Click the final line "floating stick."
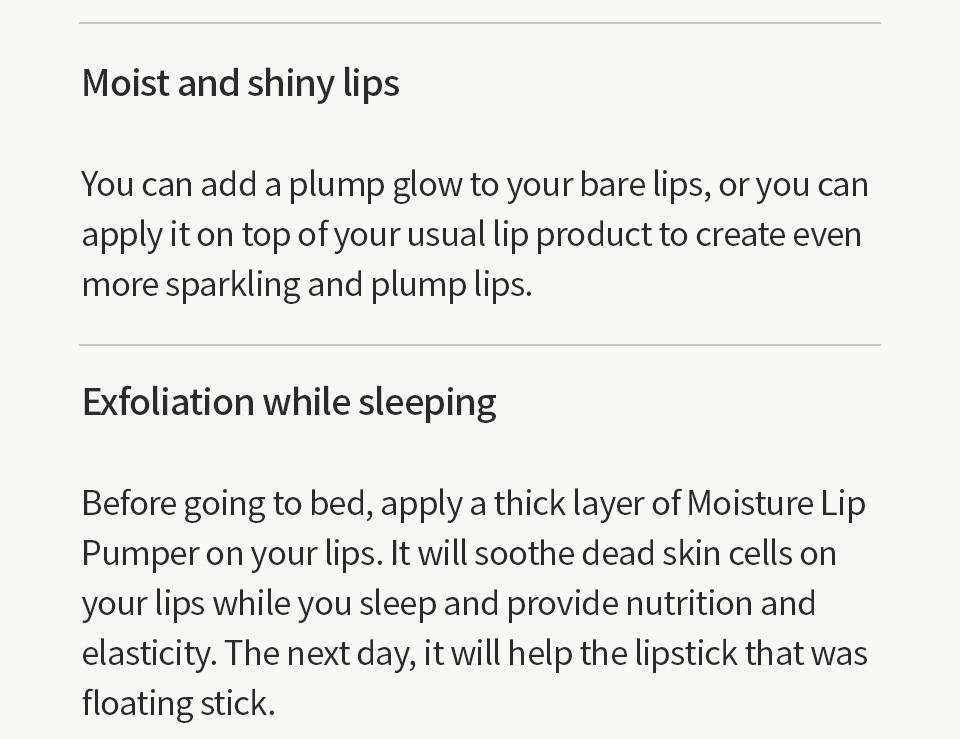The width and height of the screenshot is (960, 739). (x=179, y=703)
